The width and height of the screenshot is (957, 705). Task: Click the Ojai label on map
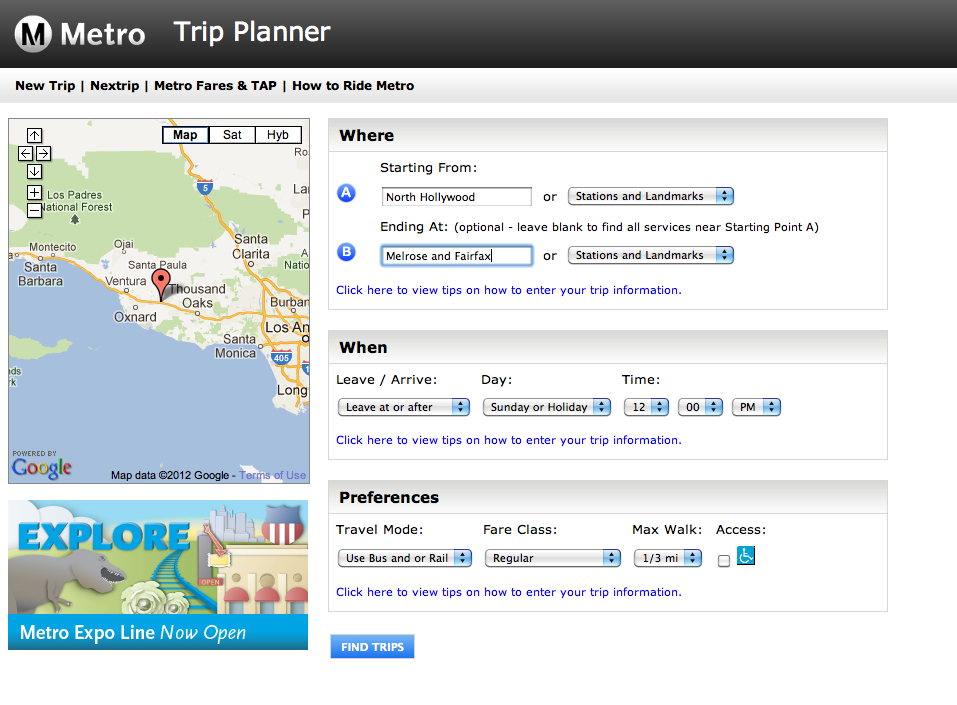coord(124,244)
